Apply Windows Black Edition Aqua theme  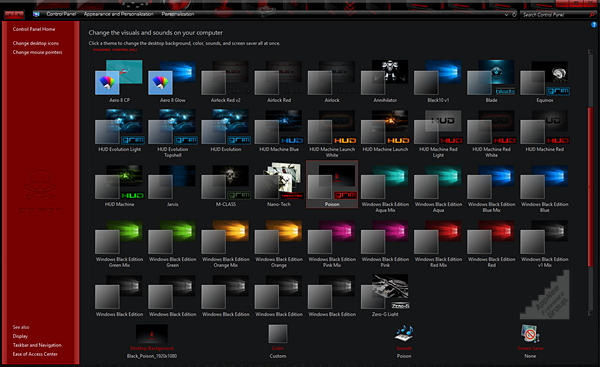tap(439, 188)
